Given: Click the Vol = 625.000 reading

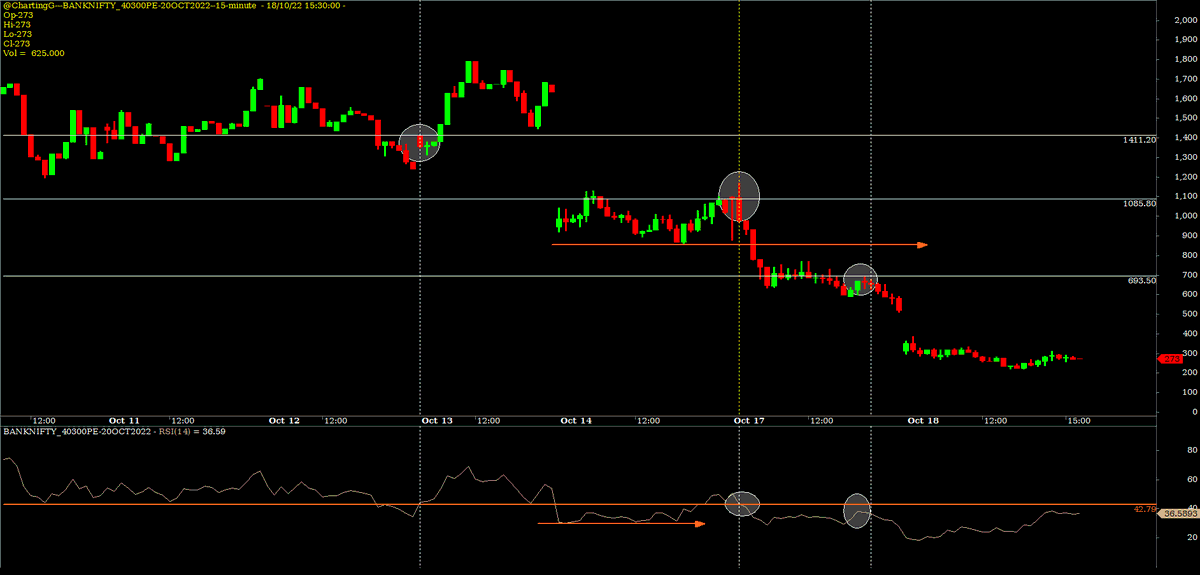Looking at the screenshot, I should [34, 53].
